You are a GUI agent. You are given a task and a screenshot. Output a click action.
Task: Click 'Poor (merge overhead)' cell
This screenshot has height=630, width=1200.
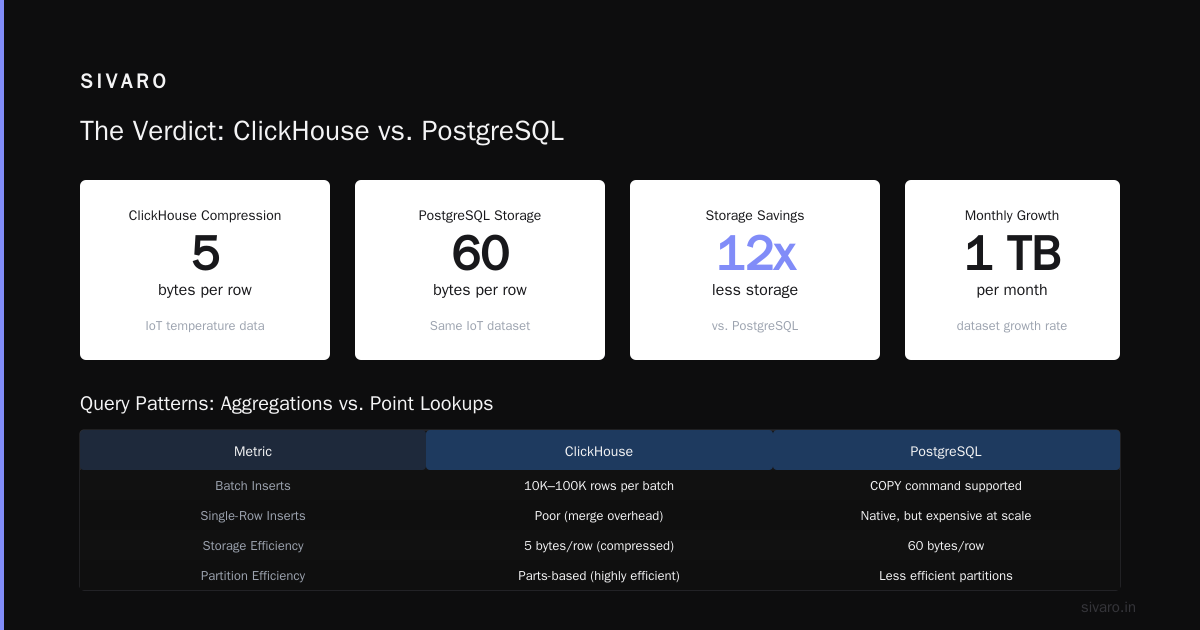pos(599,516)
